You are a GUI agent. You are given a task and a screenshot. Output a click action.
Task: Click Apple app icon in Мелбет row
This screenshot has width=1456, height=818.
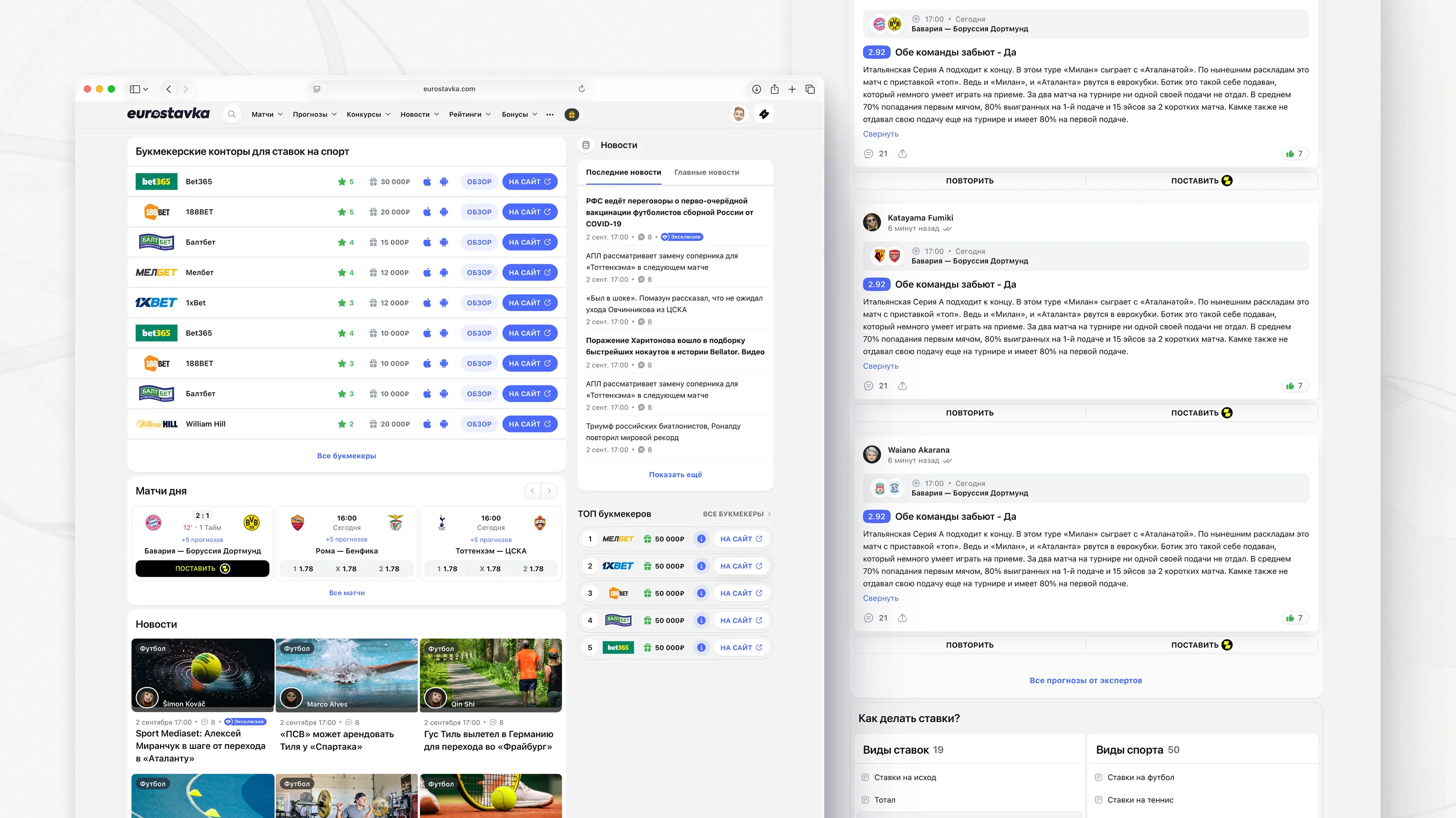(x=427, y=272)
